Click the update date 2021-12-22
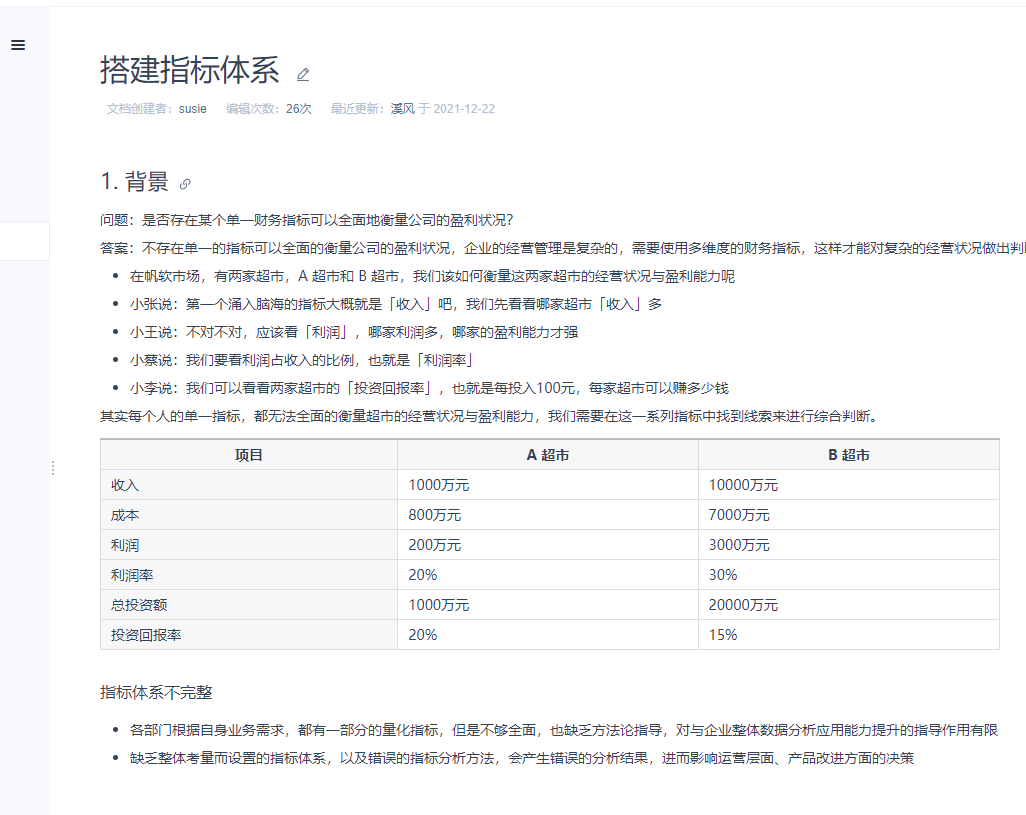This screenshot has height=815, width=1026. pos(464,109)
